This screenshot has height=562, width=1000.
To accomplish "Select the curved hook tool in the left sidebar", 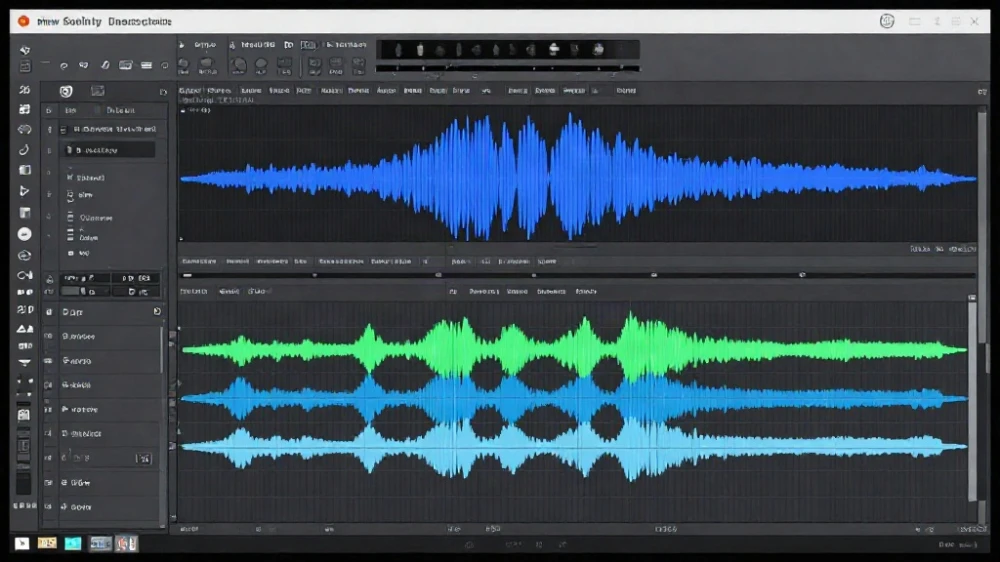I will [24, 150].
